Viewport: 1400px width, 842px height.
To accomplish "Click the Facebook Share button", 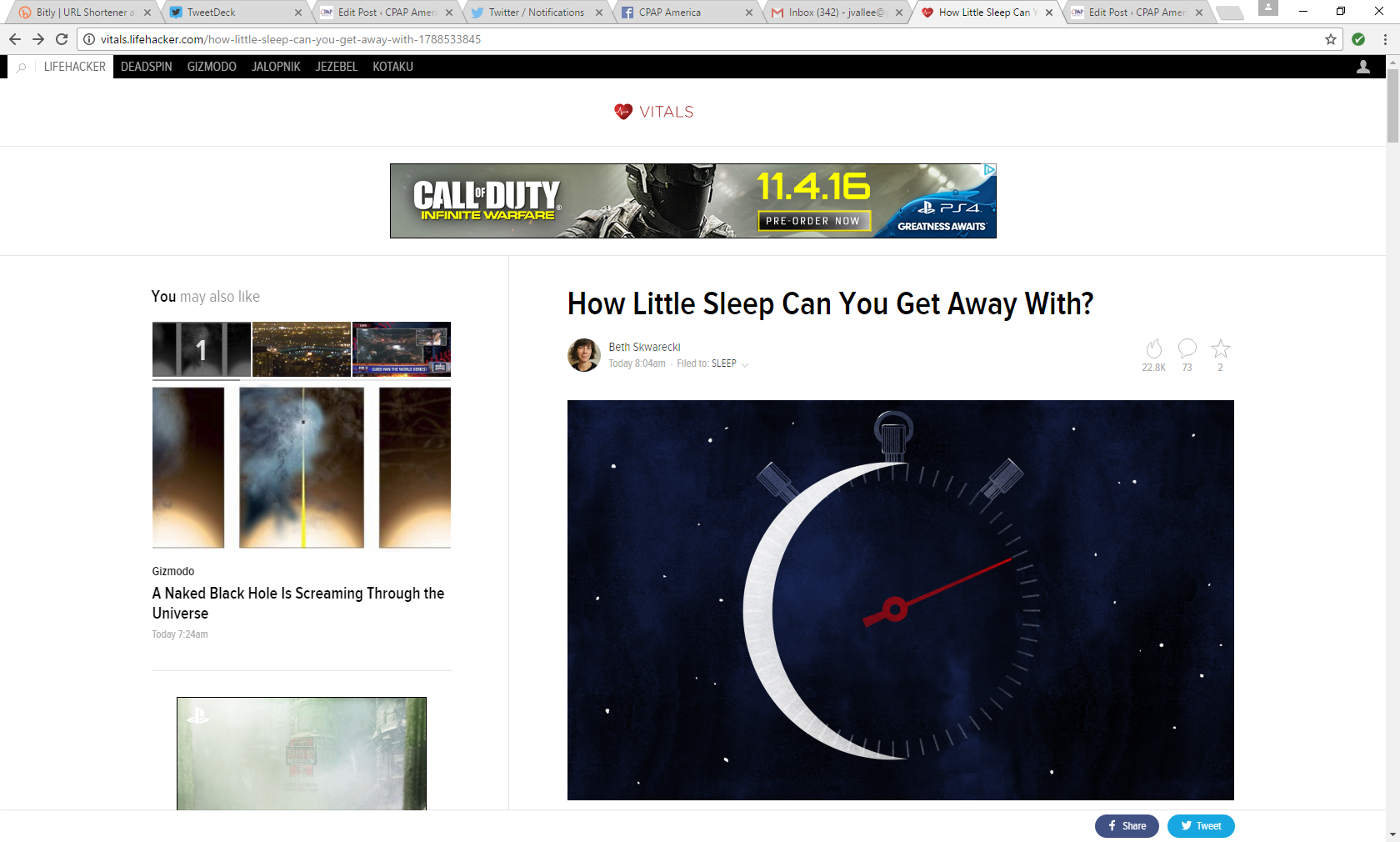I will coord(1127,826).
